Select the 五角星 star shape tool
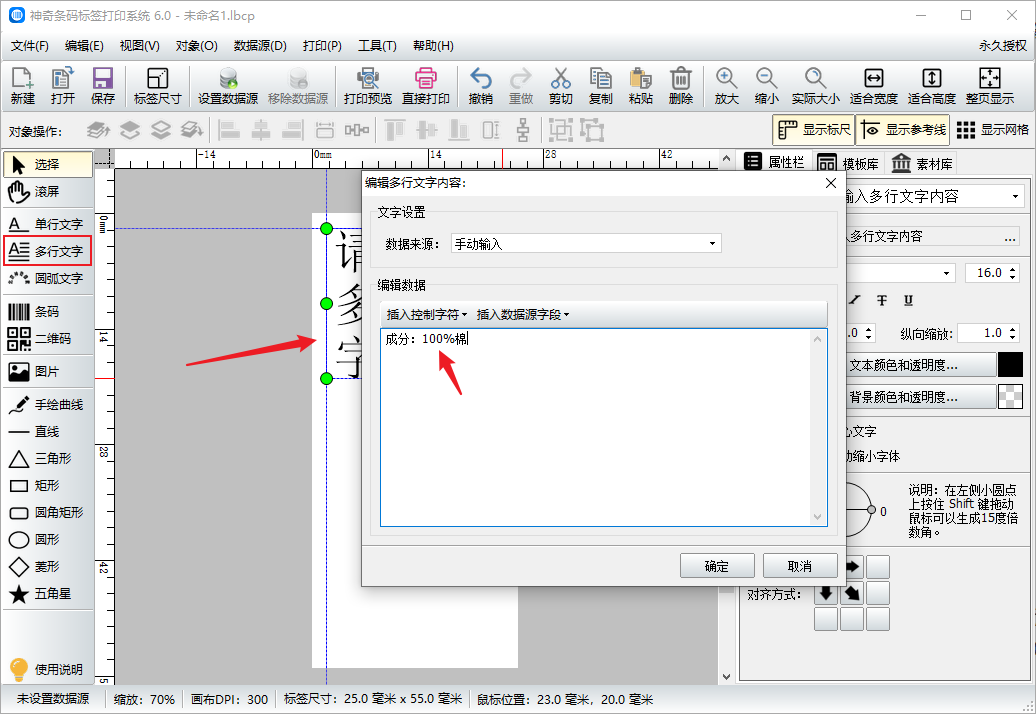 tap(47, 594)
